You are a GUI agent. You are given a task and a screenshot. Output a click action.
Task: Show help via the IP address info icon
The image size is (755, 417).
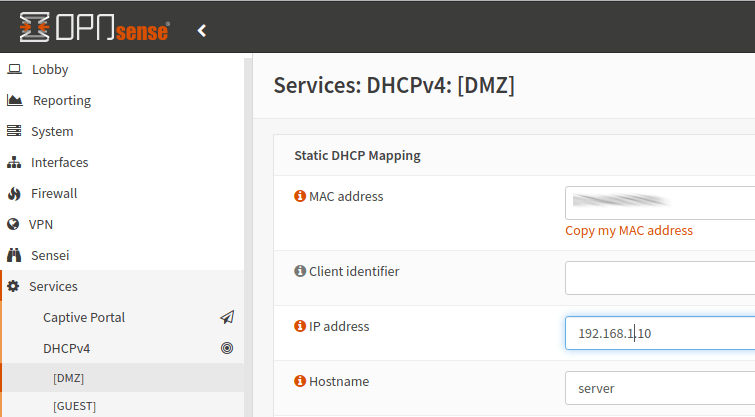(299, 326)
